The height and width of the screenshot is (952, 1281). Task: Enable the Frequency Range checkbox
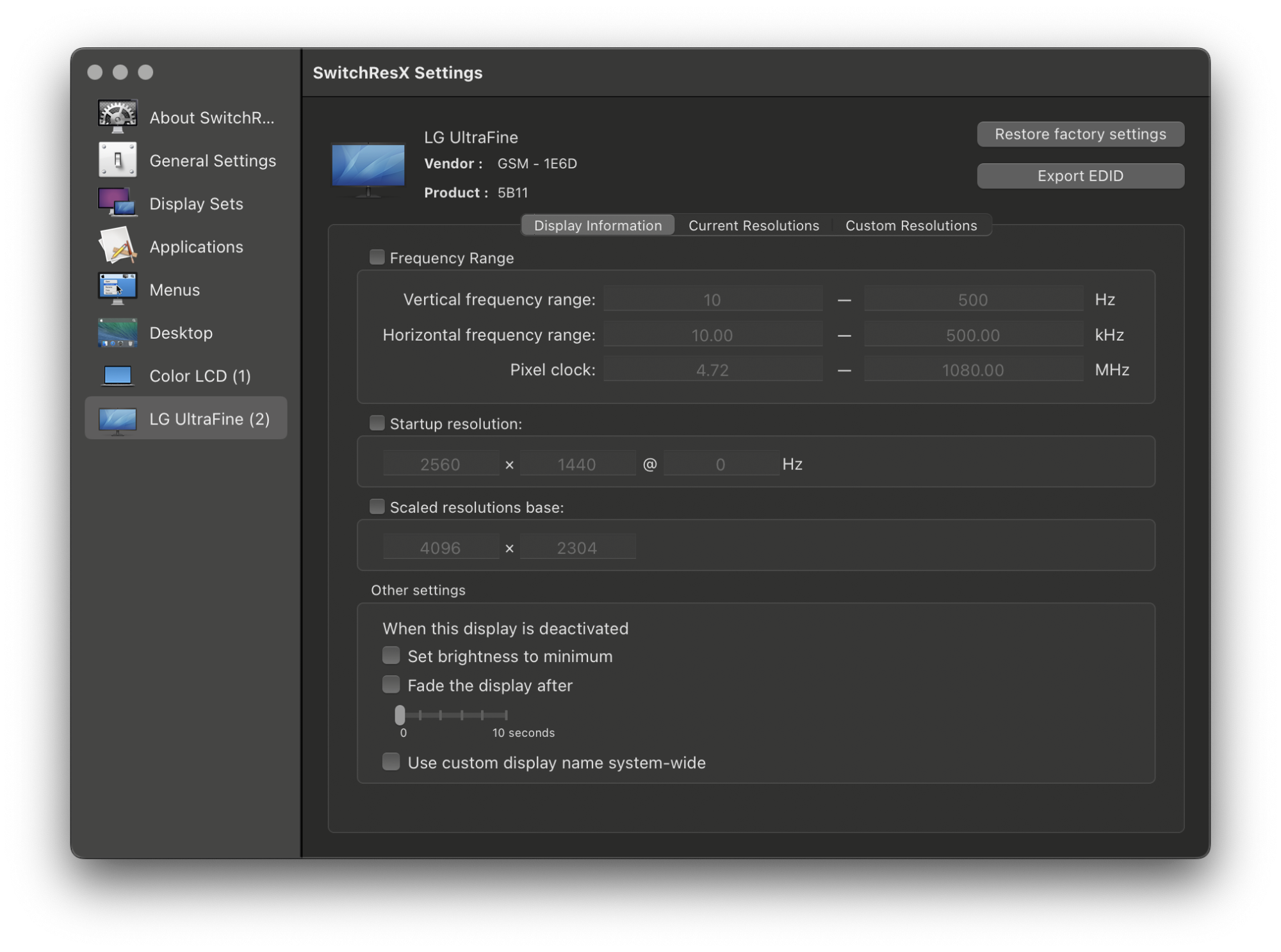coord(377,257)
